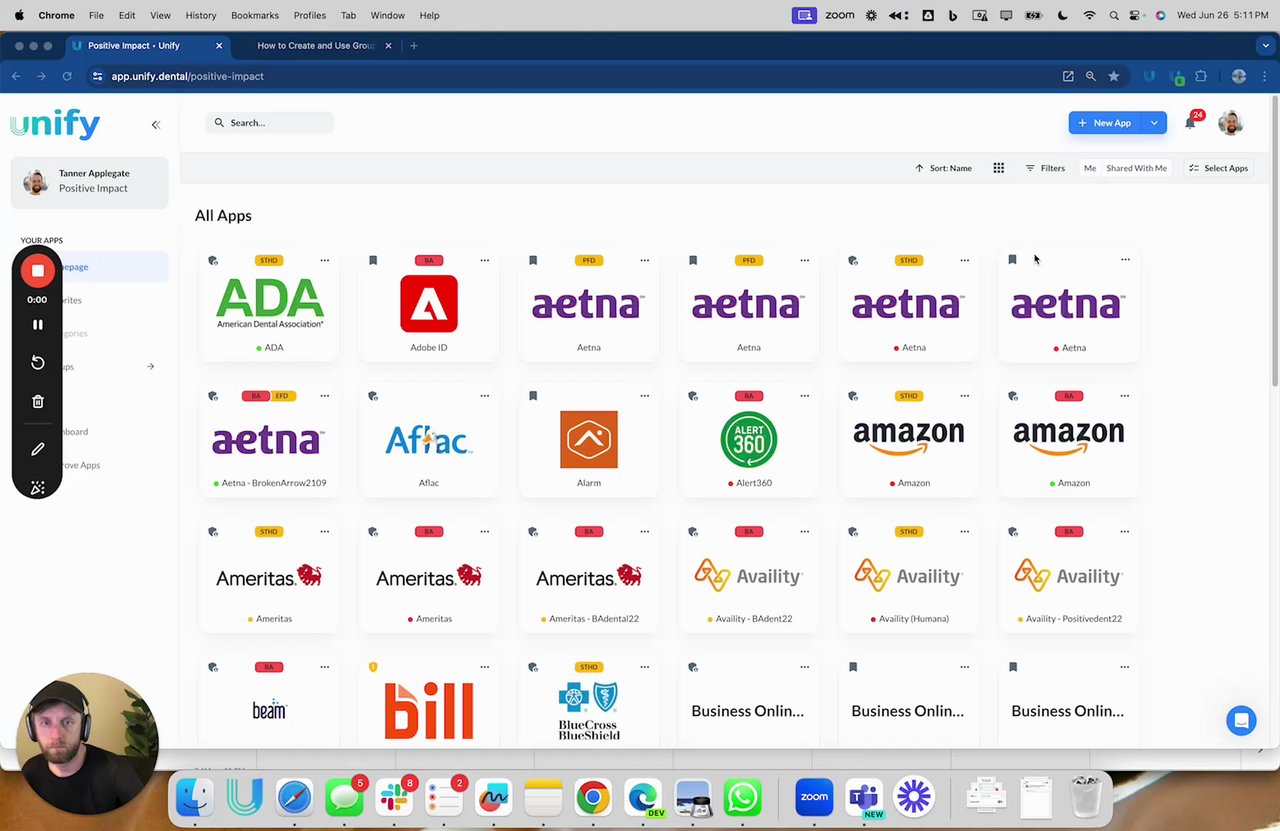Click the shared icon on Aflac card
The width and height of the screenshot is (1280, 831).
[373, 396]
